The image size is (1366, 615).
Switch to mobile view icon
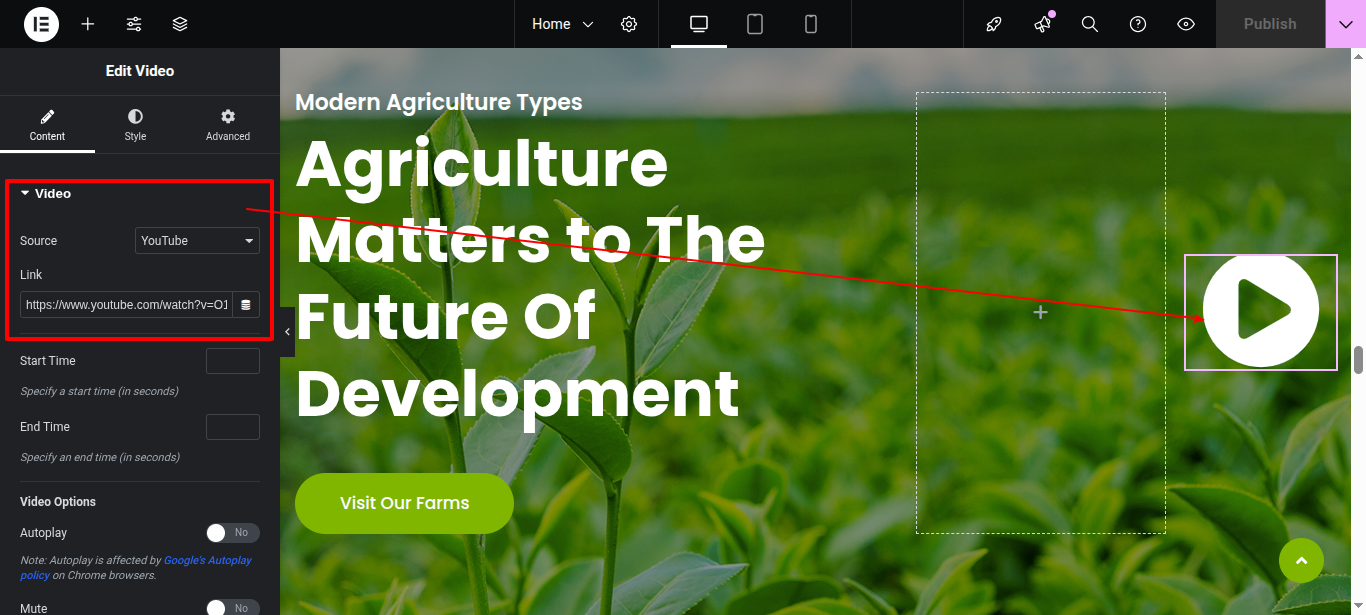pyautogui.click(x=811, y=24)
